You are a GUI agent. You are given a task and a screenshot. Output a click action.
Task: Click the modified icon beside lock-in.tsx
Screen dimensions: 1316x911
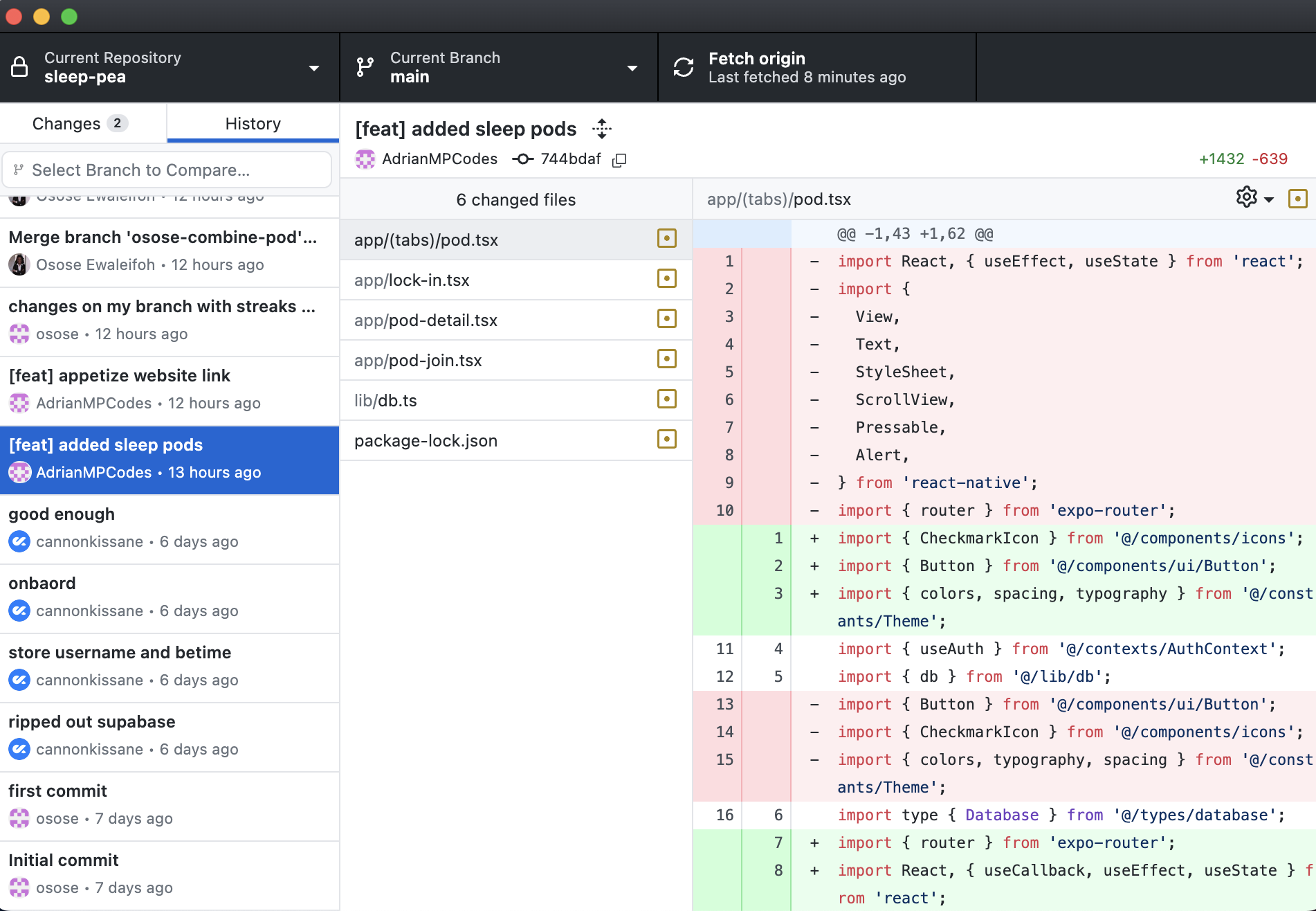point(666,279)
